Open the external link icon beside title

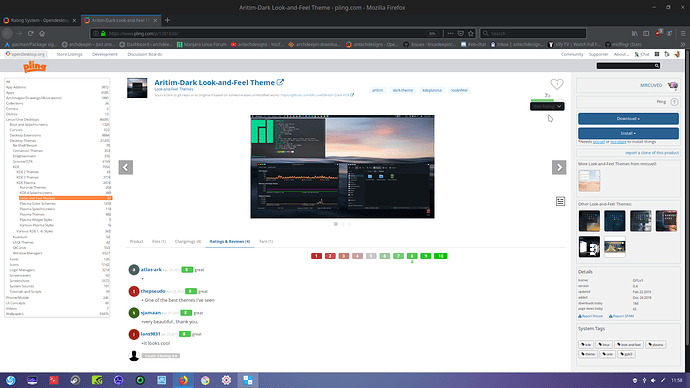pos(280,82)
